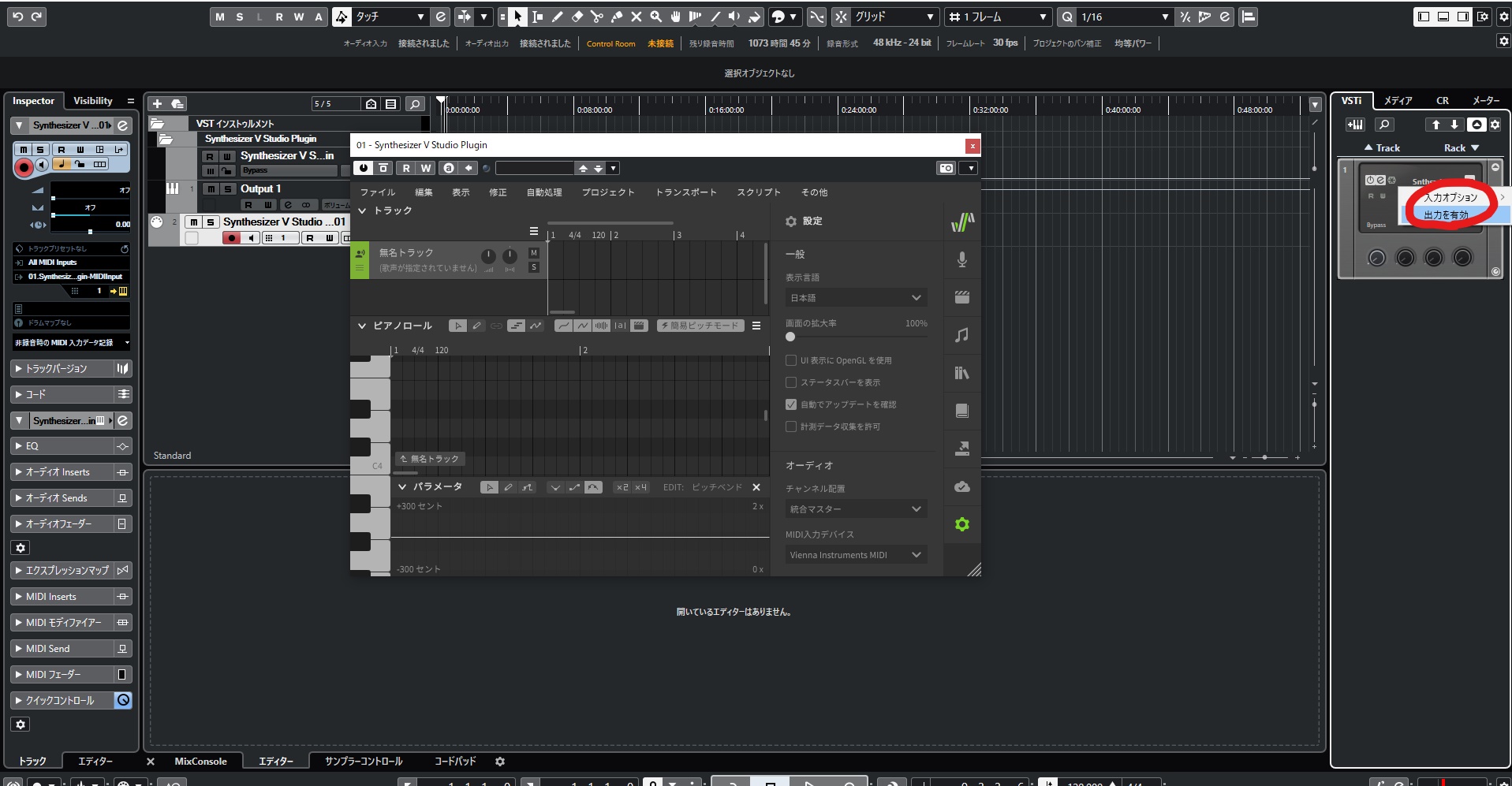Adjust the 画面の拡大率 zoom slider
Viewport: 1512px width, 786px height.
point(790,337)
